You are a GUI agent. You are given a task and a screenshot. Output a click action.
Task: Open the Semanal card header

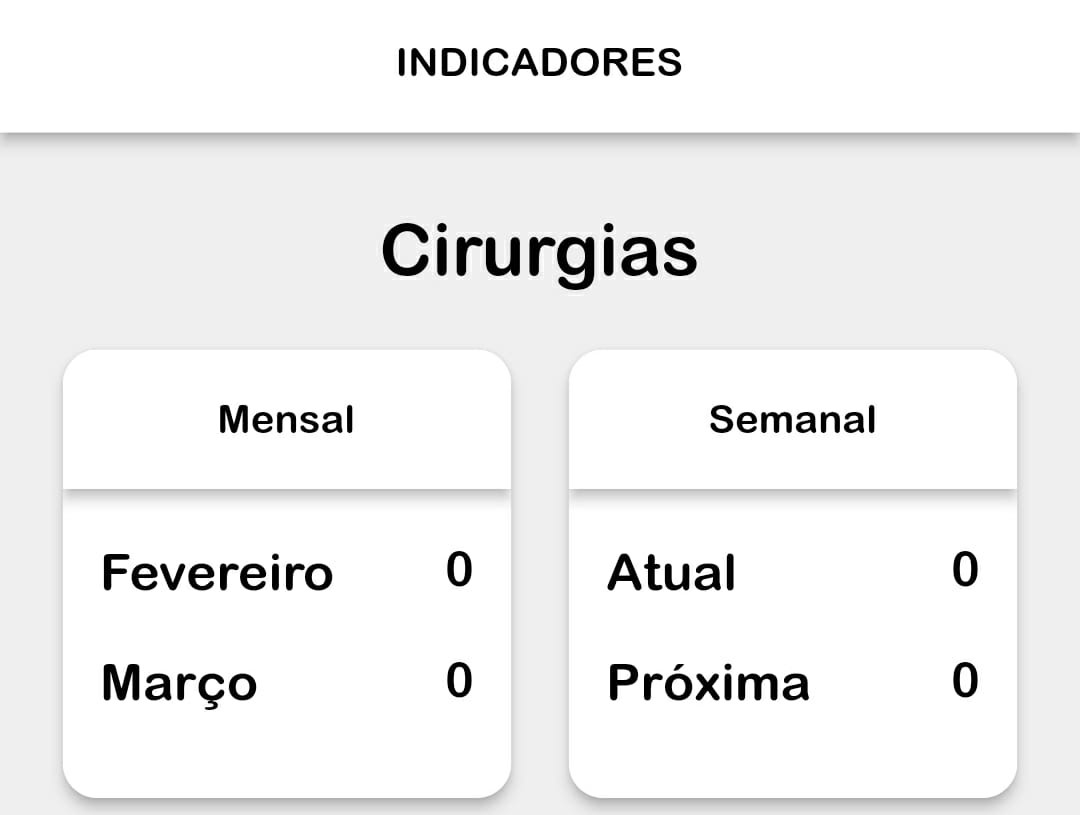(x=792, y=420)
